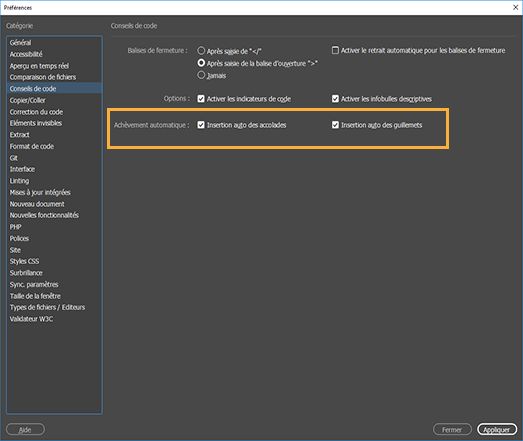This screenshot has width=523, height=441.
Task: Select the closing tag option after opening tag ">"
Action: 201,63
